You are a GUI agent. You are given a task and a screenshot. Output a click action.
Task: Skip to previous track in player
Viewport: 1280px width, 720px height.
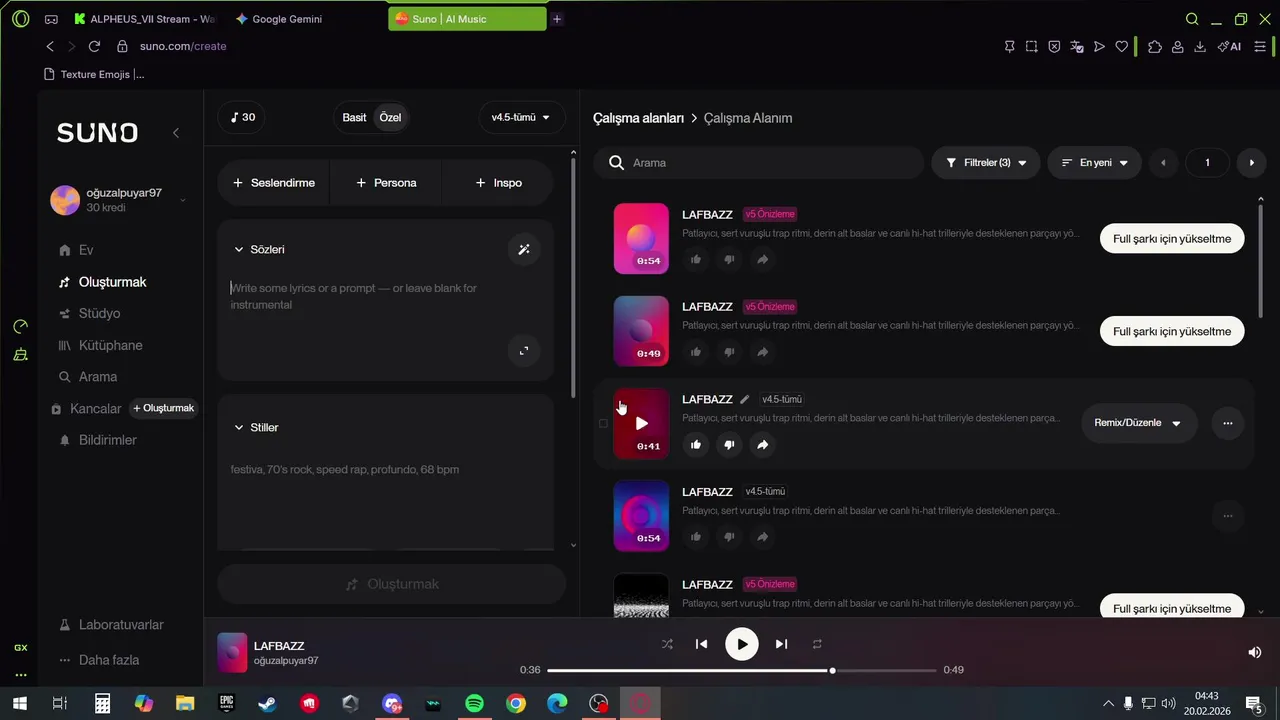pyautogui.click(x=702, y=645)
